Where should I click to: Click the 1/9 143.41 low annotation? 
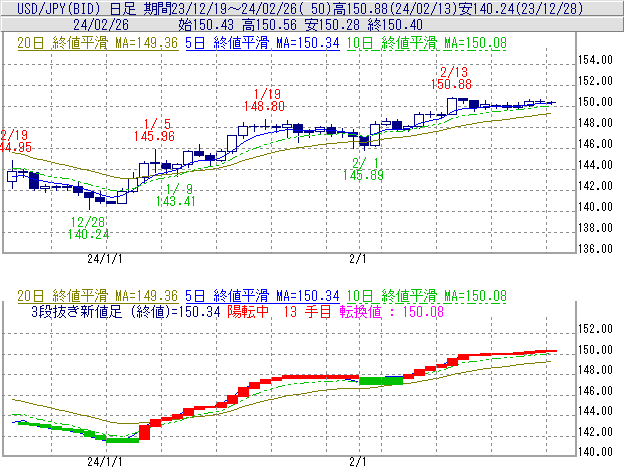(x=176, y=195)
